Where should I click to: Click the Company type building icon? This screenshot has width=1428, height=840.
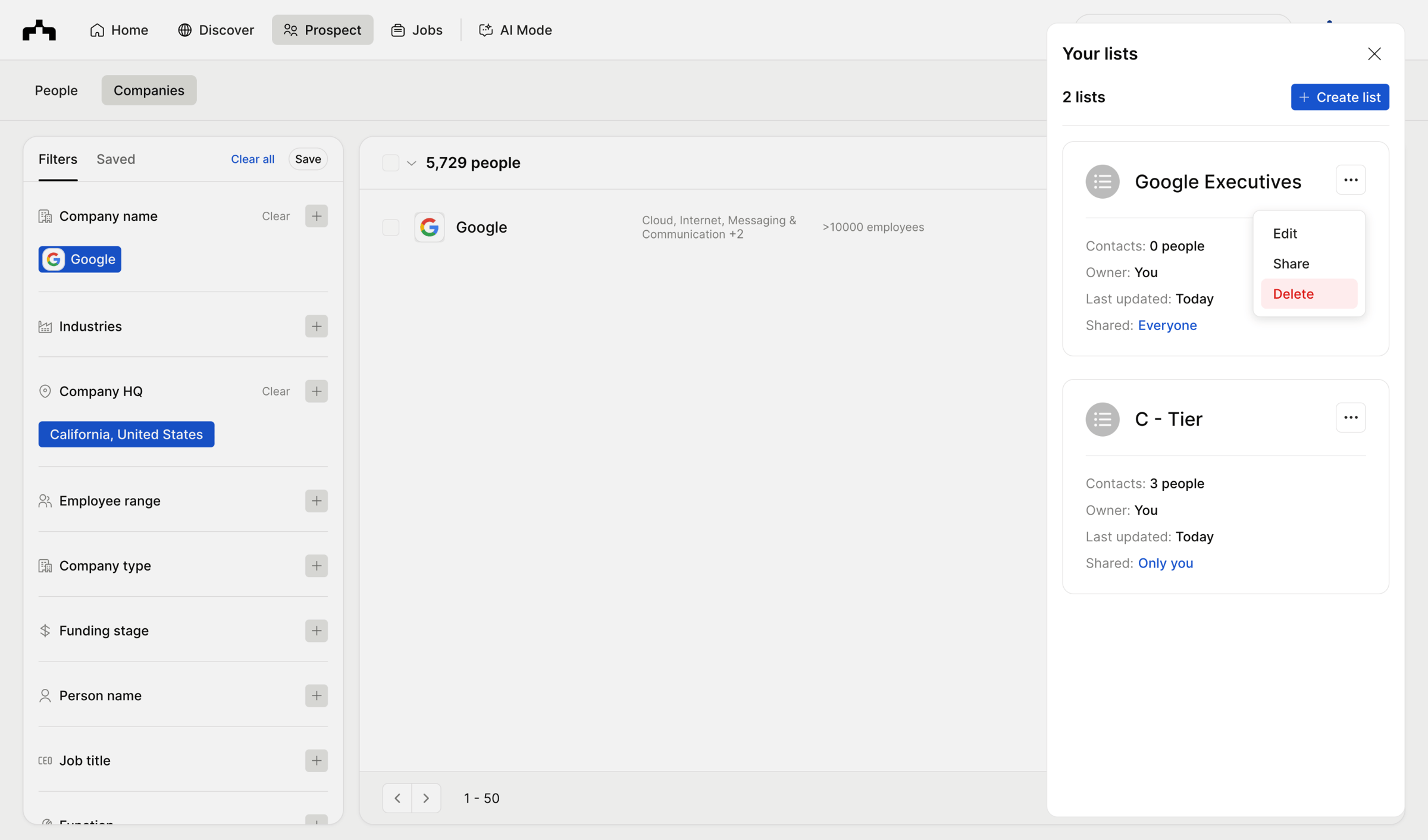point(45,566)
